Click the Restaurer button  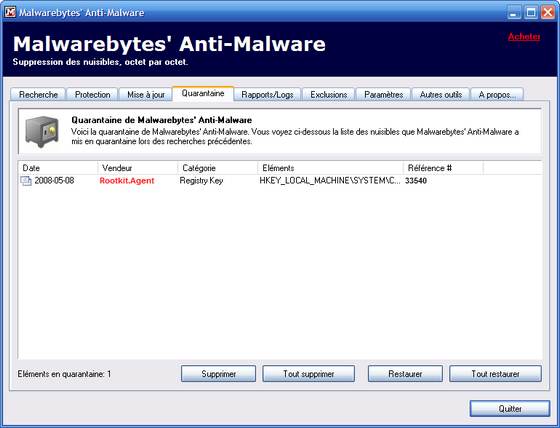point(405,374)
